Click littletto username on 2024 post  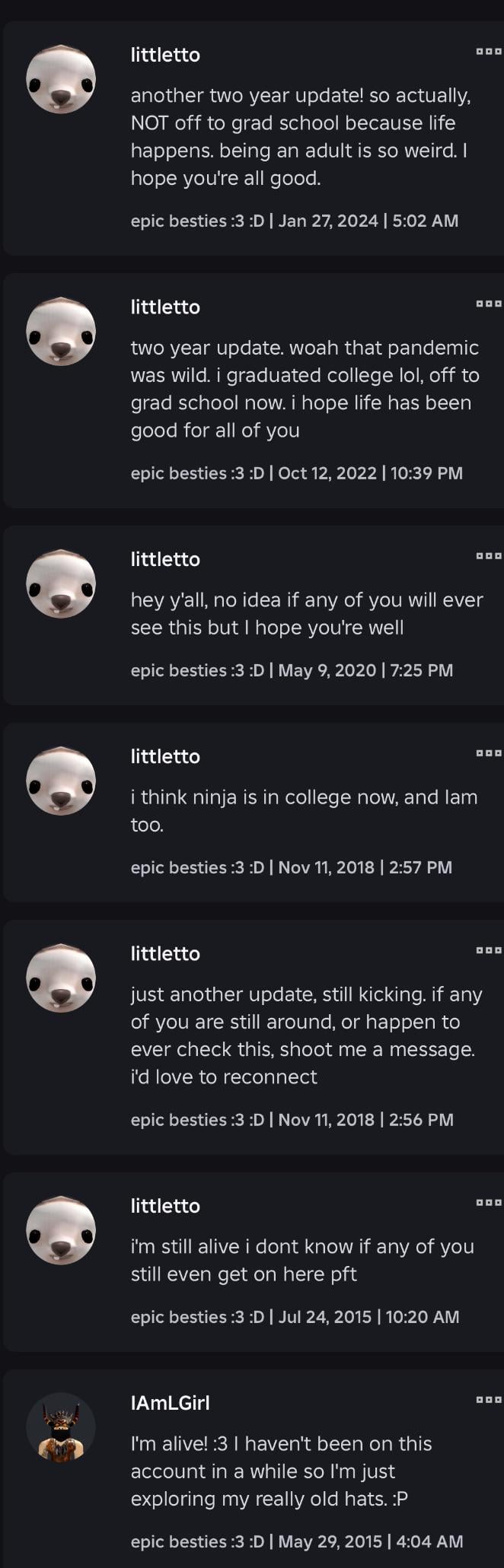pyautogui.click(x=165, y=55)
